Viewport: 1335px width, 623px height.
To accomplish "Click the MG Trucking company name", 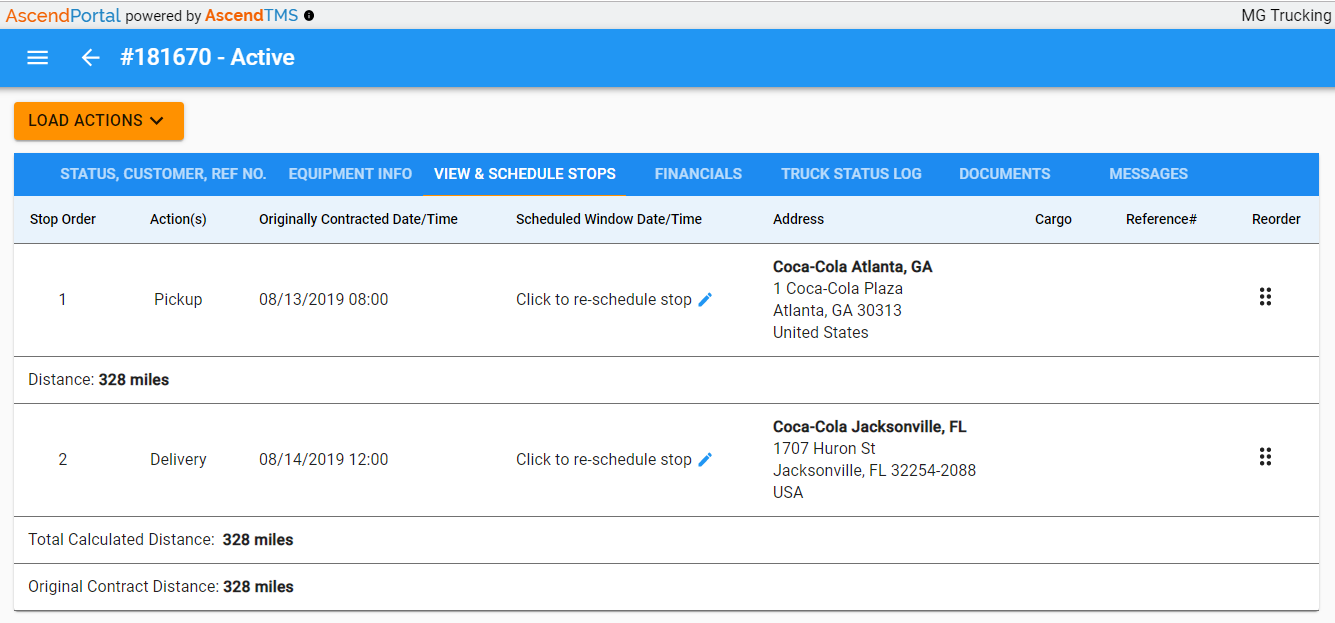I will pyautogui.click(x=1286, y=16).
